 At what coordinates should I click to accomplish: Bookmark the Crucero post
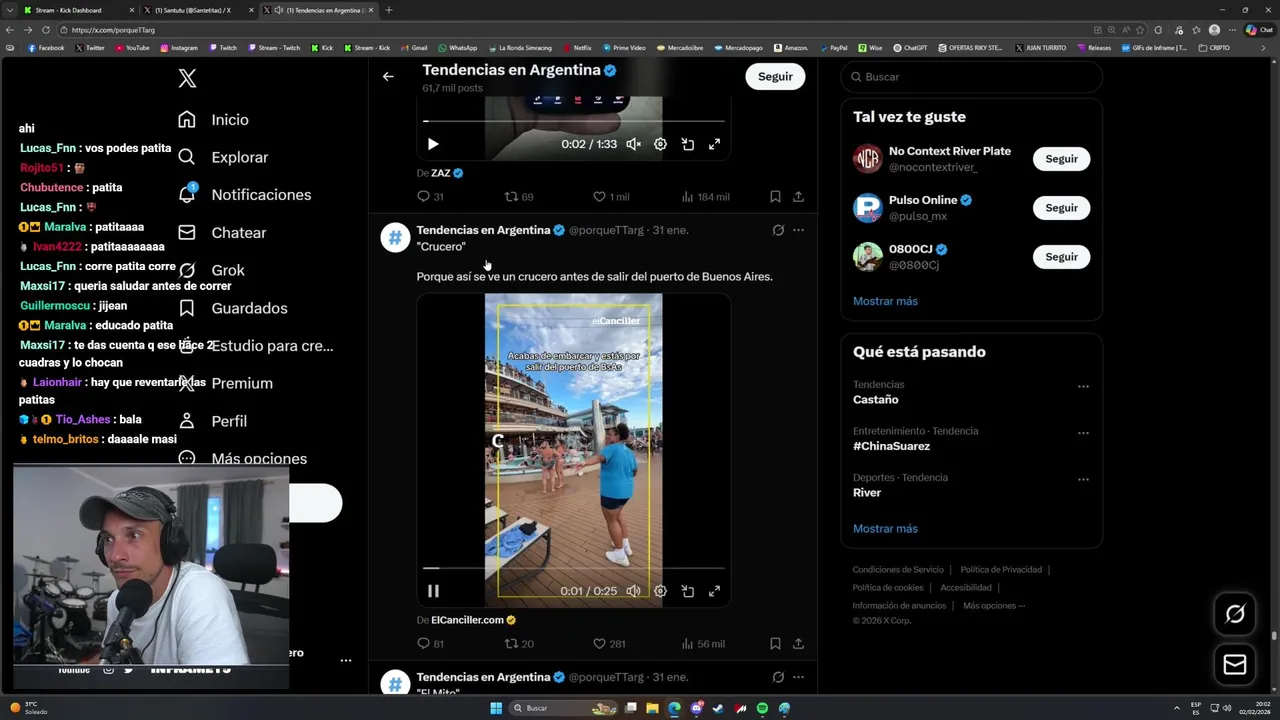tap(775, 644)
